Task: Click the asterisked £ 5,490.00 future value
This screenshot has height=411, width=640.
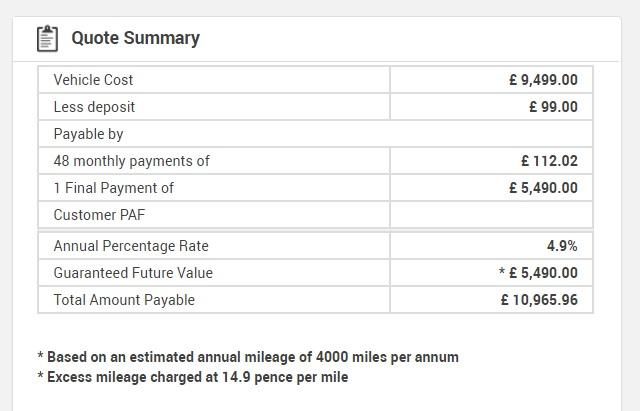Action: 538,273
